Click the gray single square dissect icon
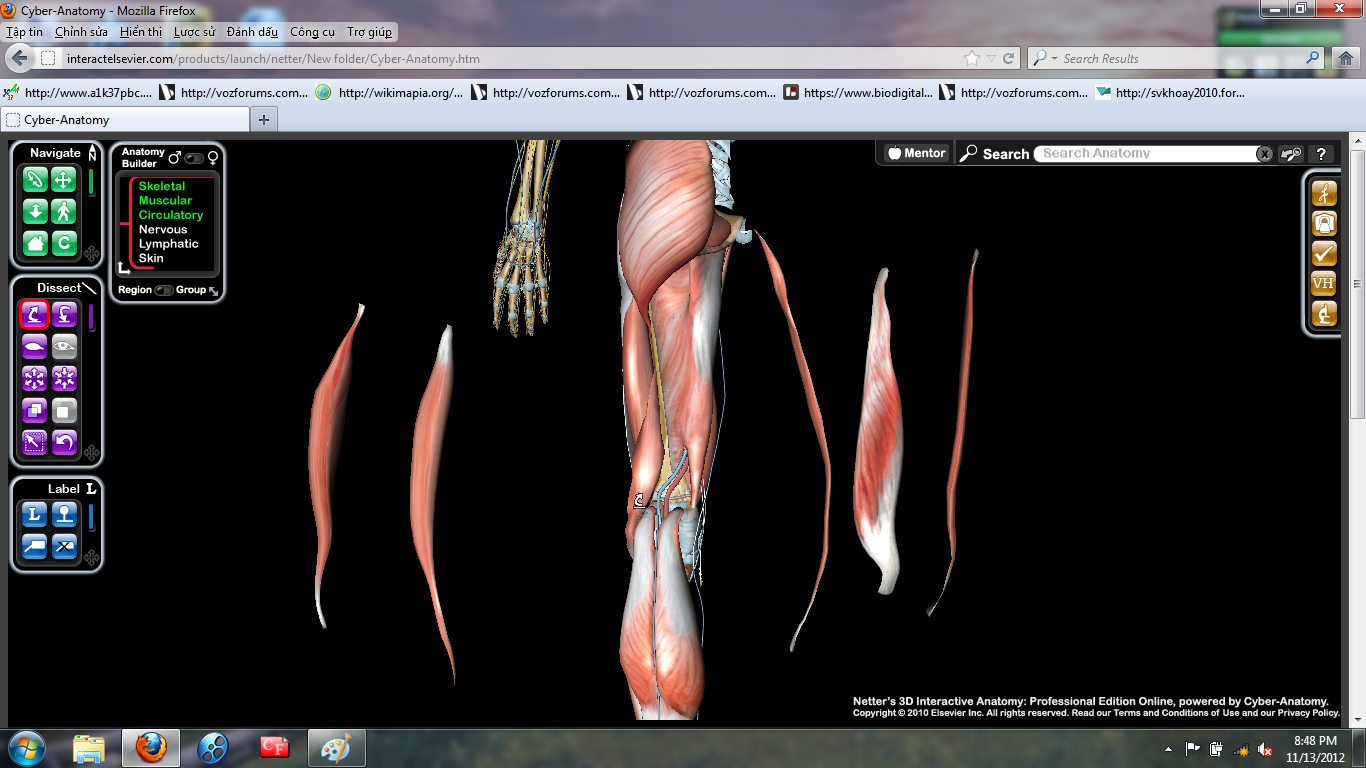This screenshot has height=768, width=1366. 65,410
